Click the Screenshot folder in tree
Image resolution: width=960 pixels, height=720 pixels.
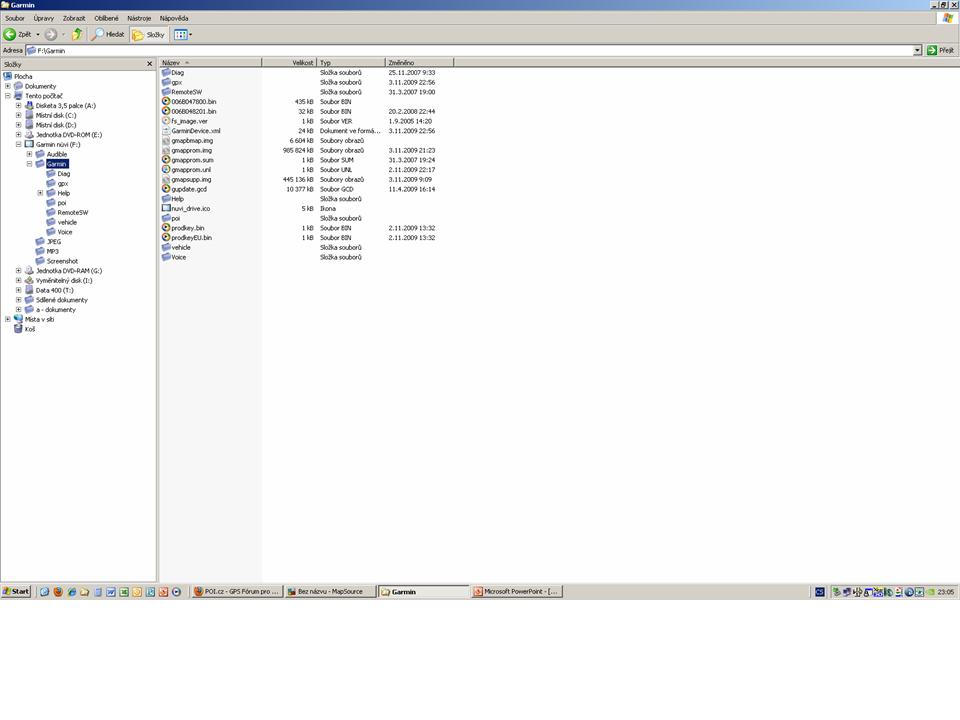pyautogui.click(x=61, y=261)
